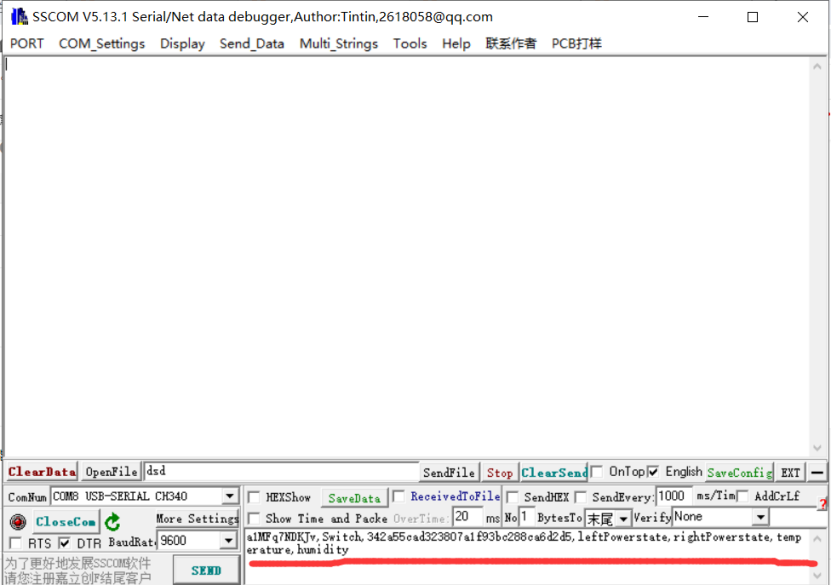Click the SendEvery interval field 1000
Image resolution: width=831 pixels, height=585 pixels.
674,496
